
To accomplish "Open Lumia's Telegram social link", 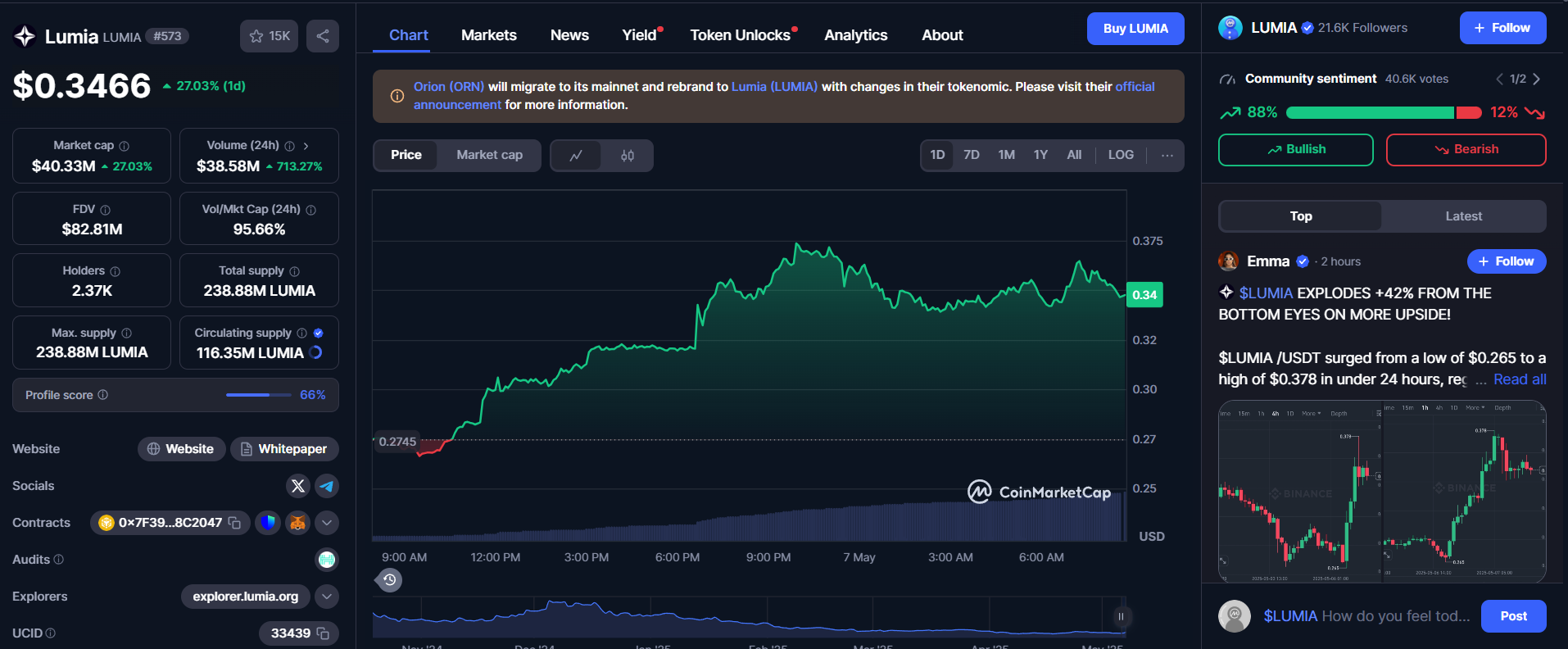I will click(327, 486).
